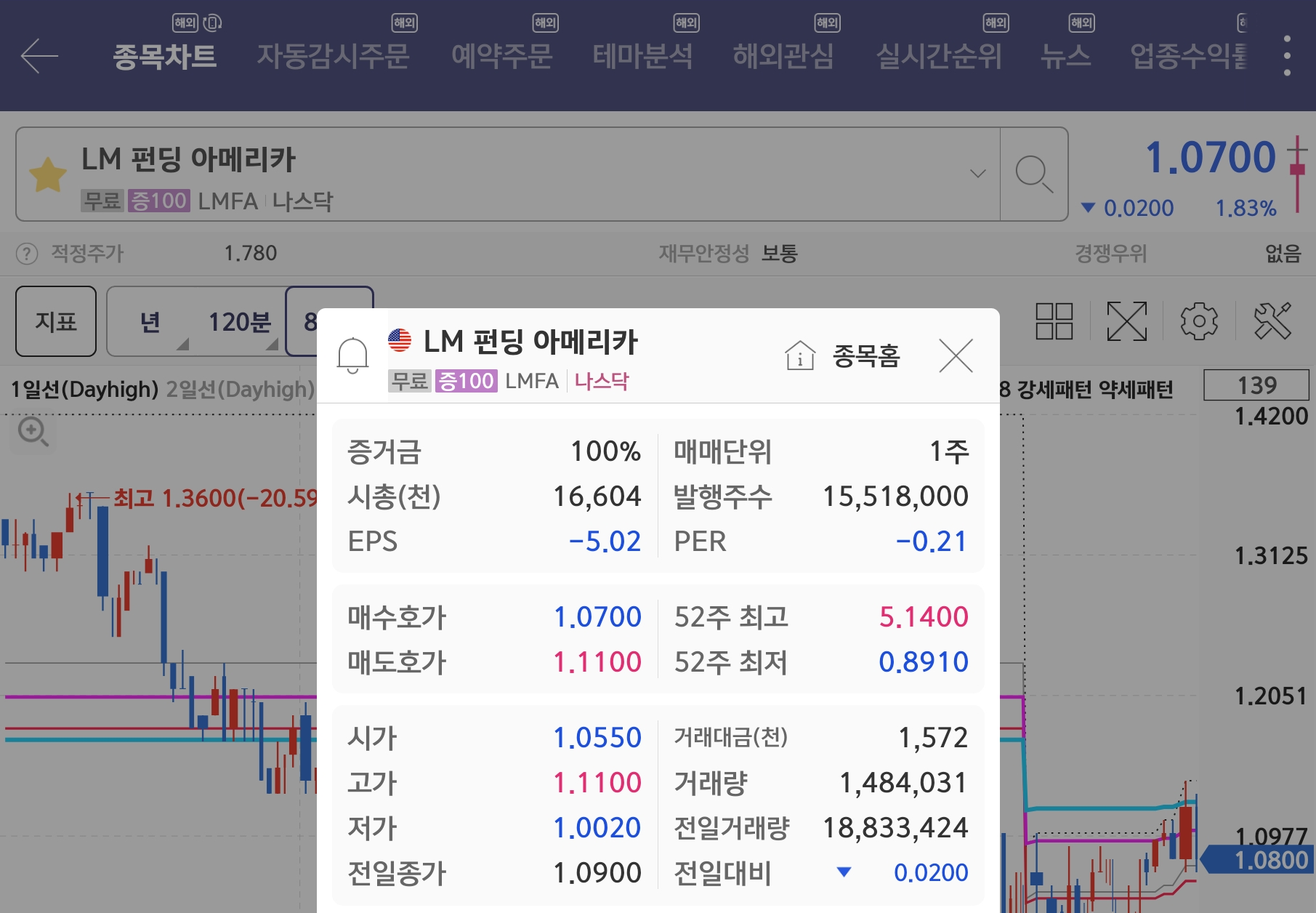Switch to the 자동감시주문 tab
1316x913 pixels.
[333, 56]
